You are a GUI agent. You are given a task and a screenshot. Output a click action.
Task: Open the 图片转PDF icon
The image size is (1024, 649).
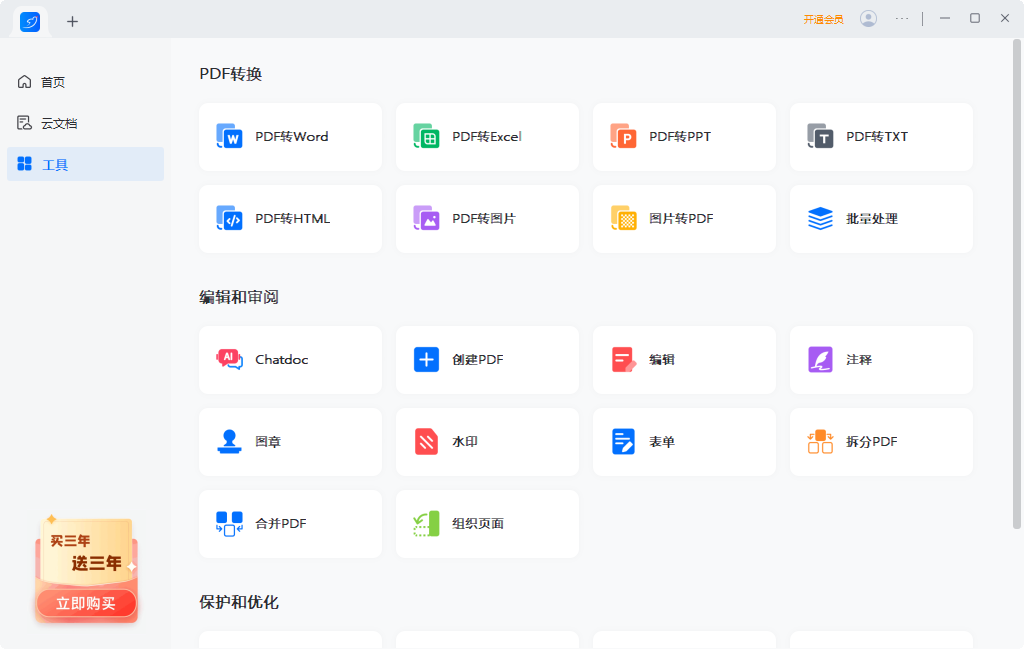pos(624,219)
